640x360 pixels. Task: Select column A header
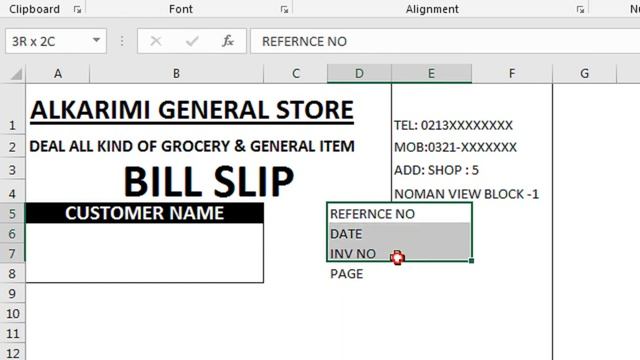tap(58, 73)
